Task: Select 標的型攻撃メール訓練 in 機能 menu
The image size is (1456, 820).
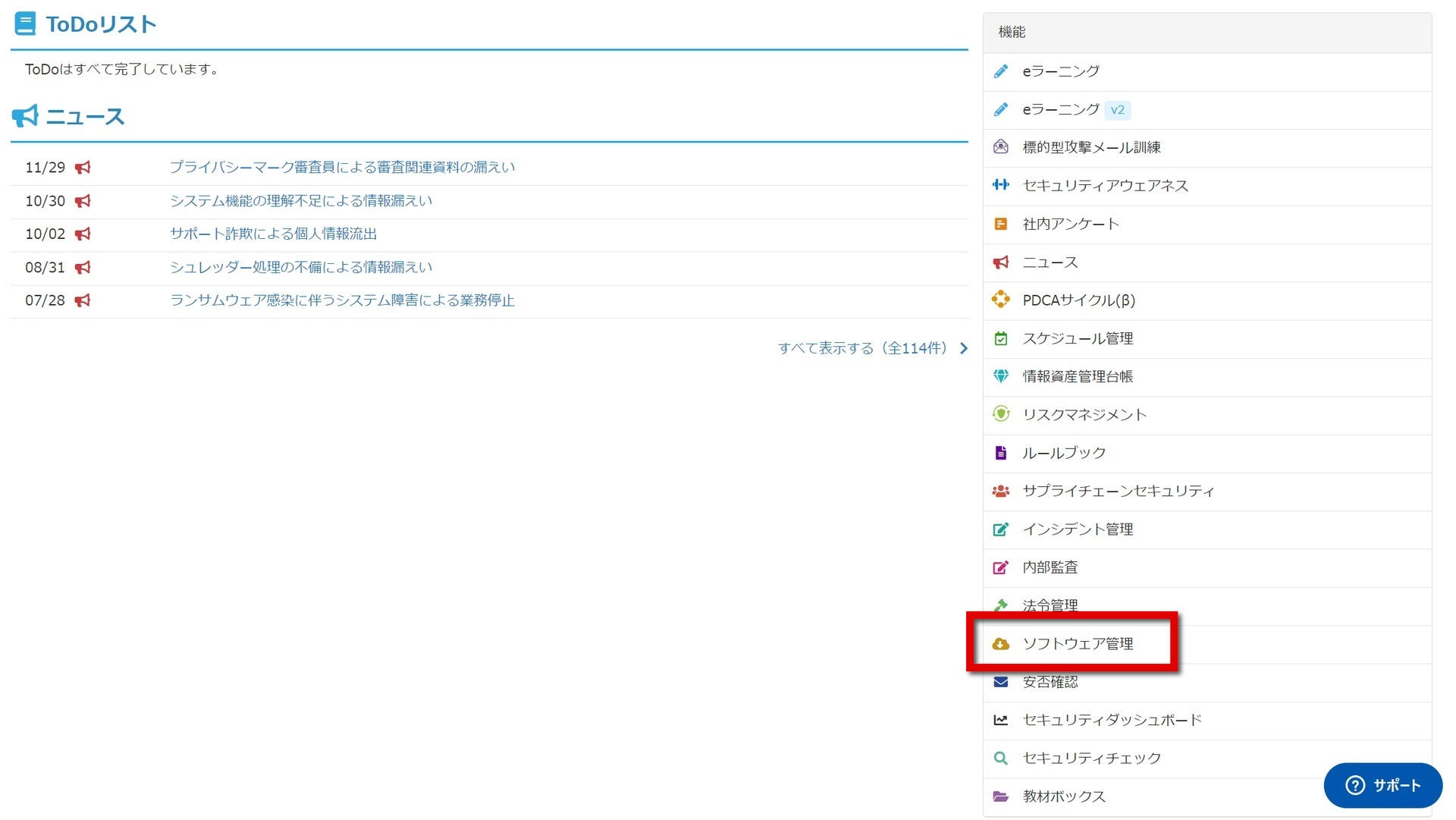Action: (x=1207, y=148)
